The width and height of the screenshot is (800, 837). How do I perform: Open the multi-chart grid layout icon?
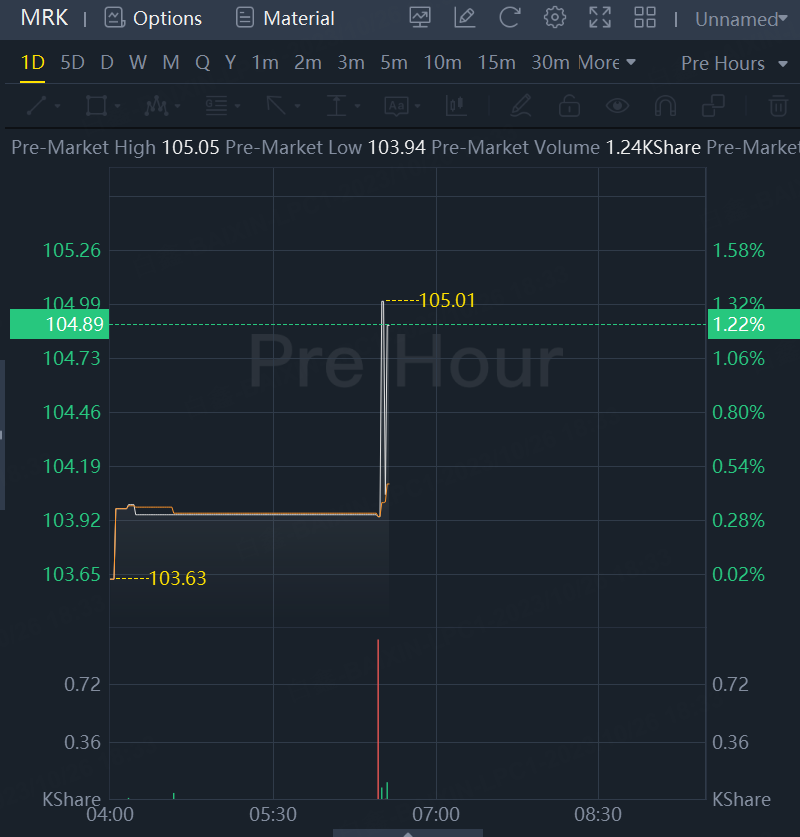[645, 18]
